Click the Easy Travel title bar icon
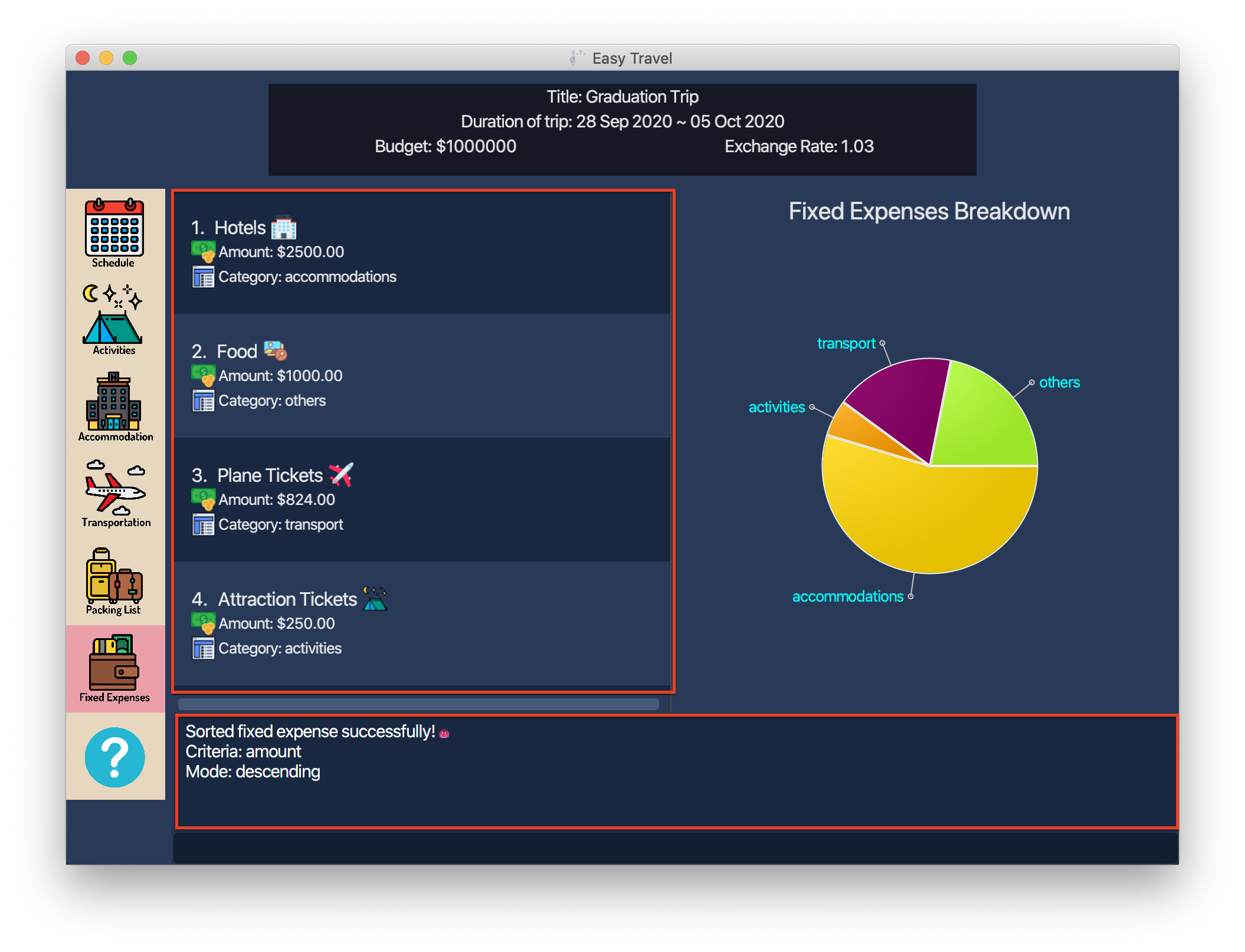The height and width of the screenshot is (952, 1245). click(578, 57)
